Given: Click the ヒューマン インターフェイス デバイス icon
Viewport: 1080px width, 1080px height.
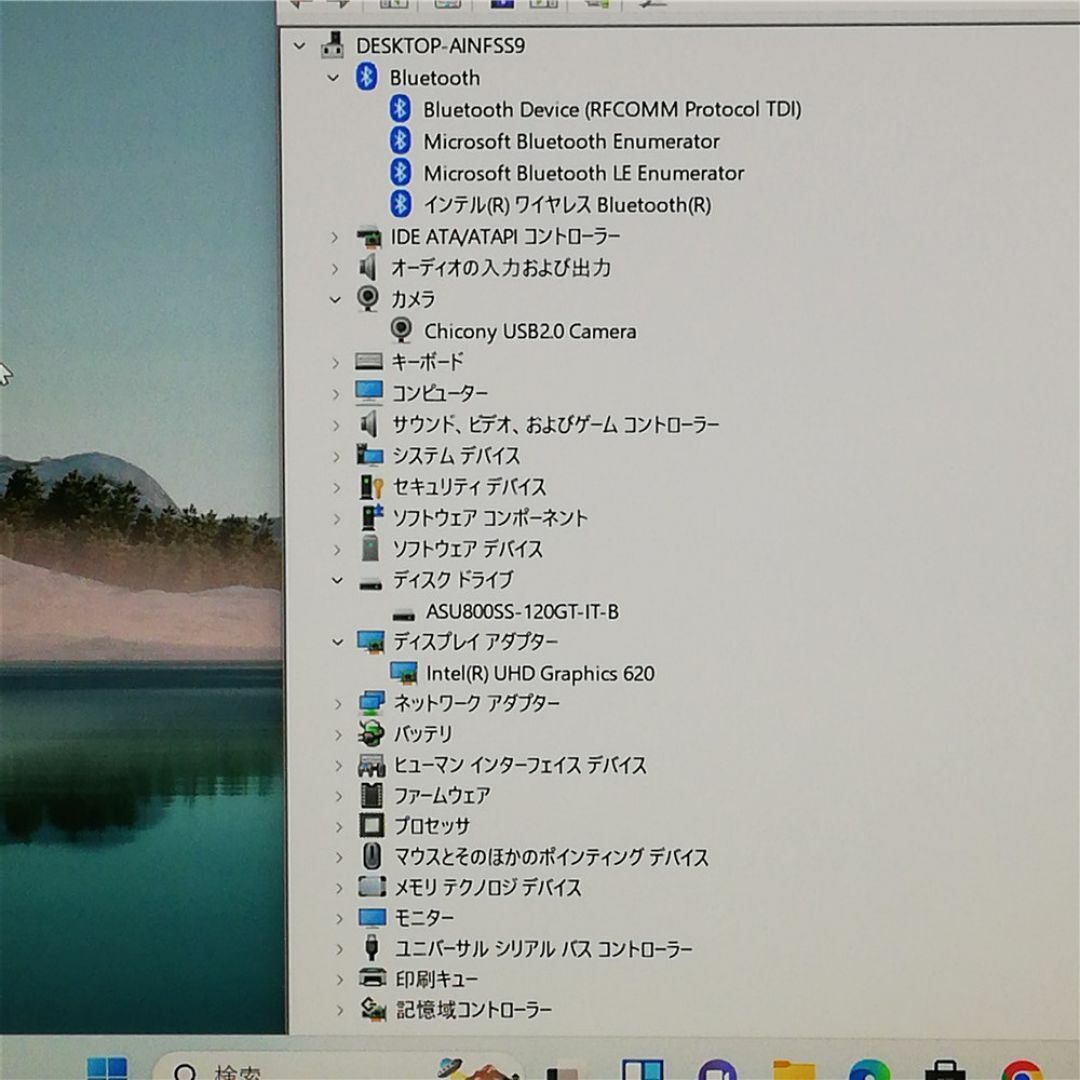Looking at the screenshot, I should [371, 765].
